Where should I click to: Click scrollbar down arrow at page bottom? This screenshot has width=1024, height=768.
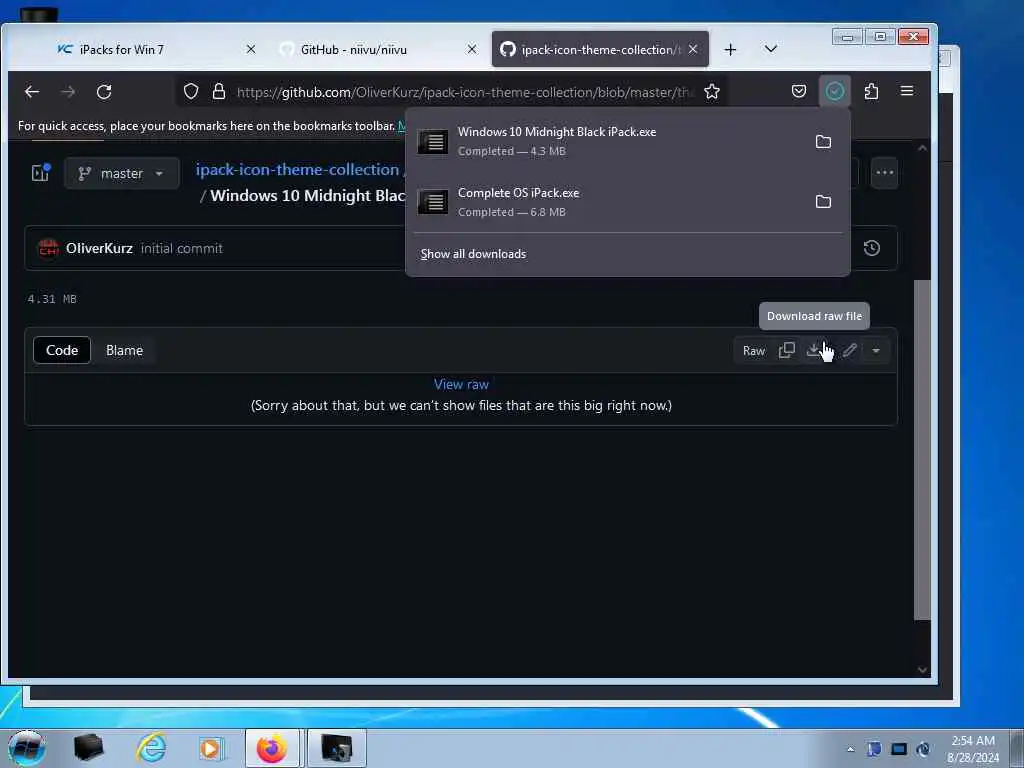coord(922,669)
